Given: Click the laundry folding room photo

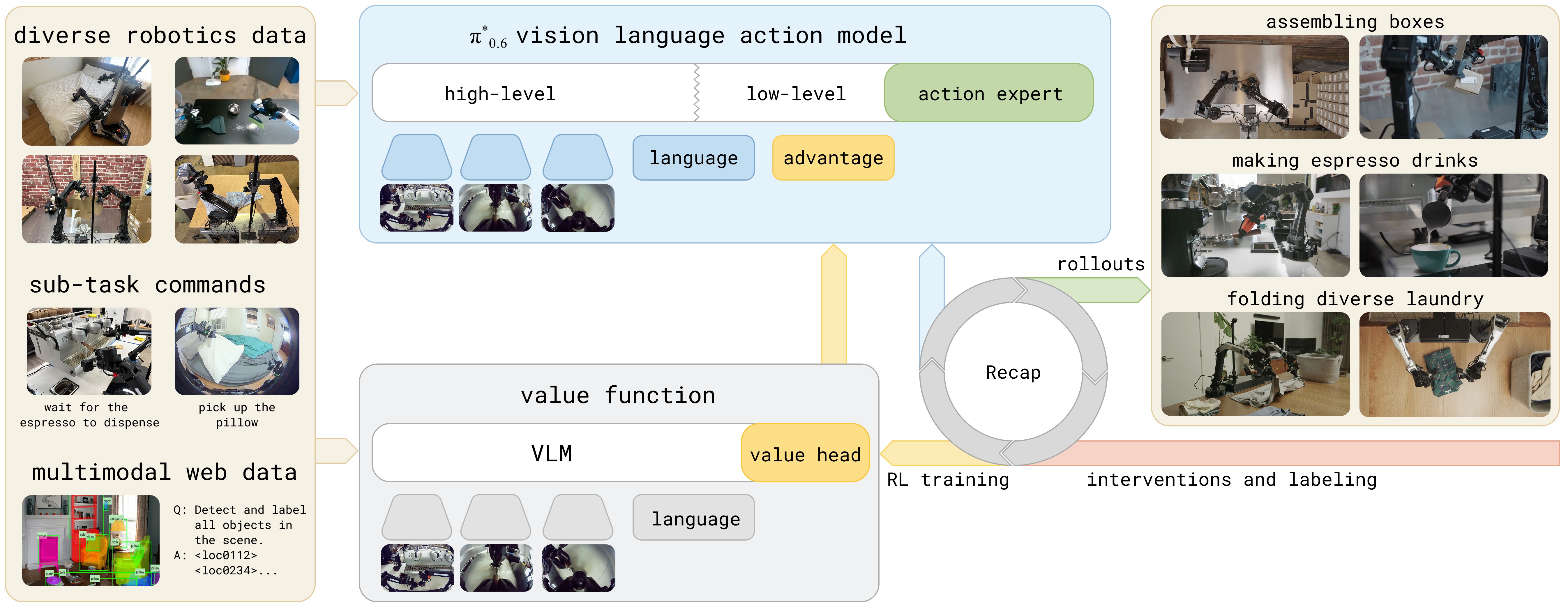Looking at the screenshot, I should 1255,364.
